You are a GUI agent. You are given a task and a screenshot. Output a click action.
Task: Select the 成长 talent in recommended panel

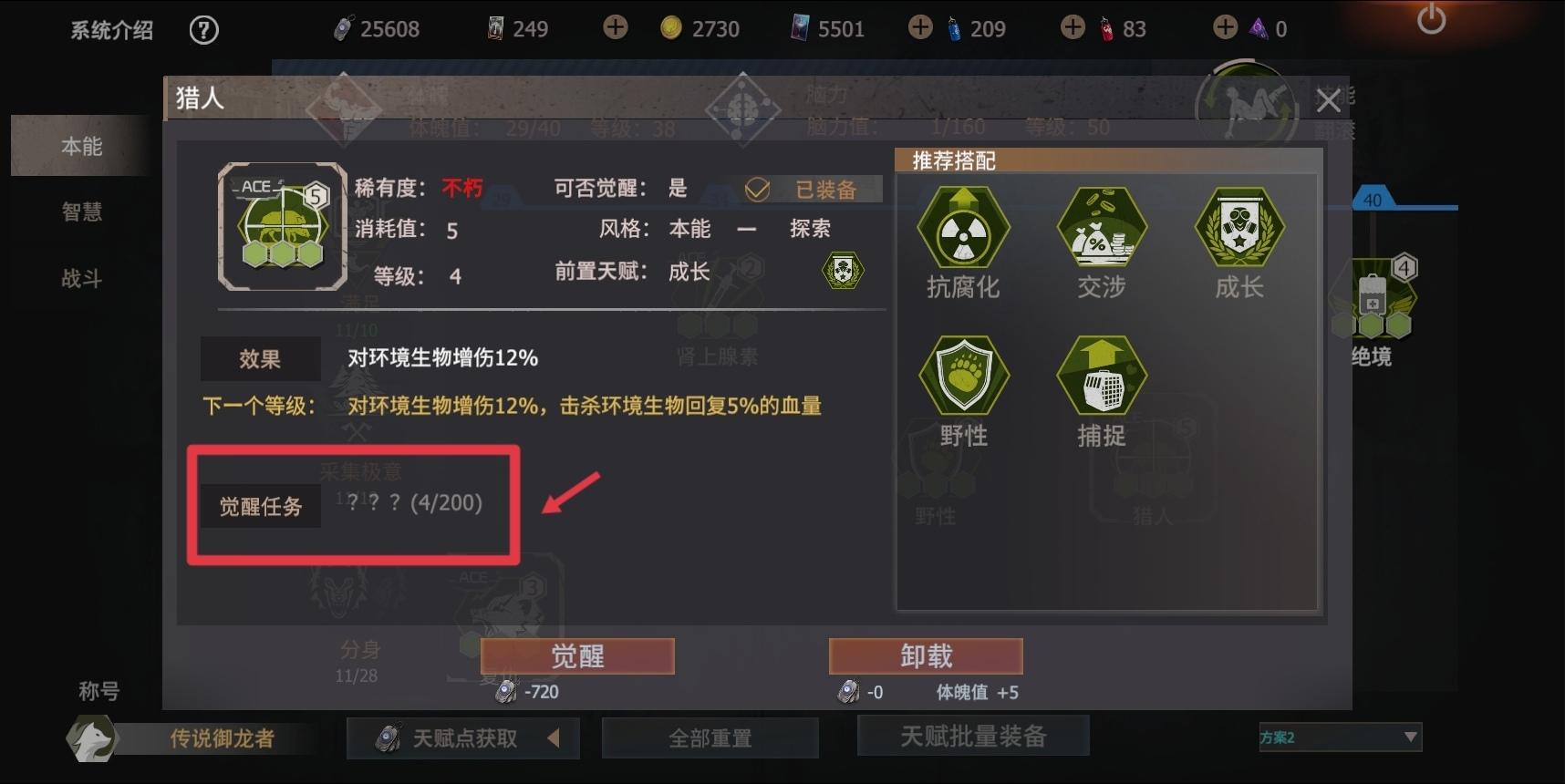(1239, 228)
